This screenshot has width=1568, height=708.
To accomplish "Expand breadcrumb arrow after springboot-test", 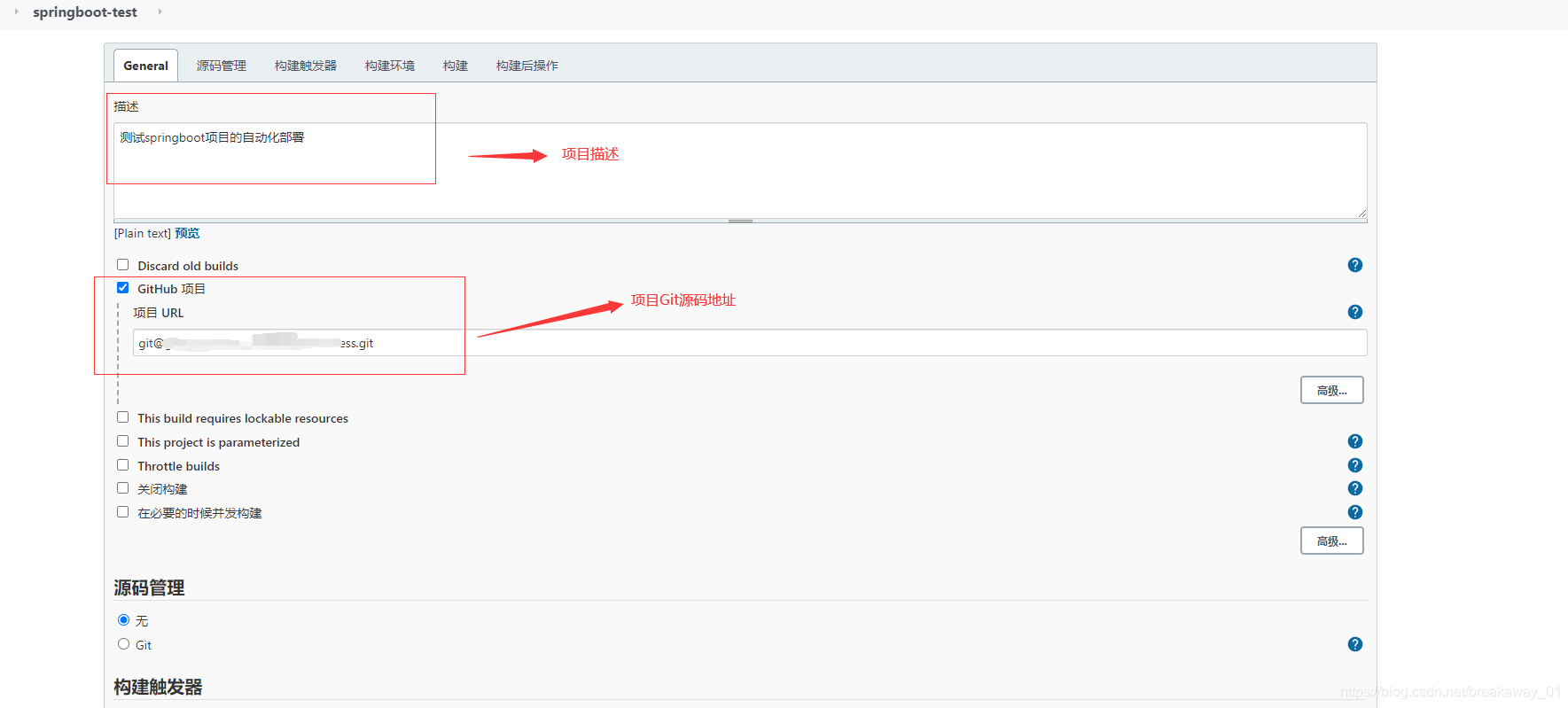I will 160,12.
